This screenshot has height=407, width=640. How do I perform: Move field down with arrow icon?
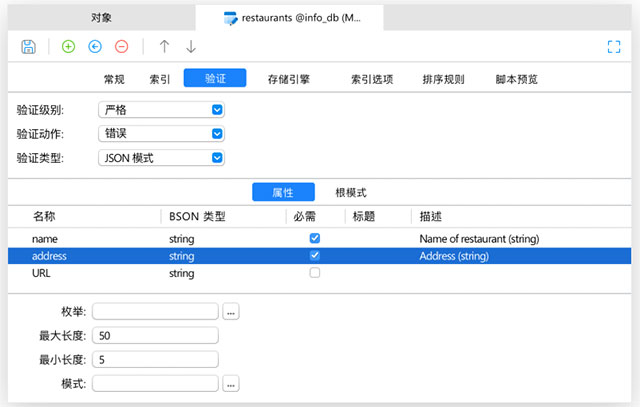tap(191, 47)
